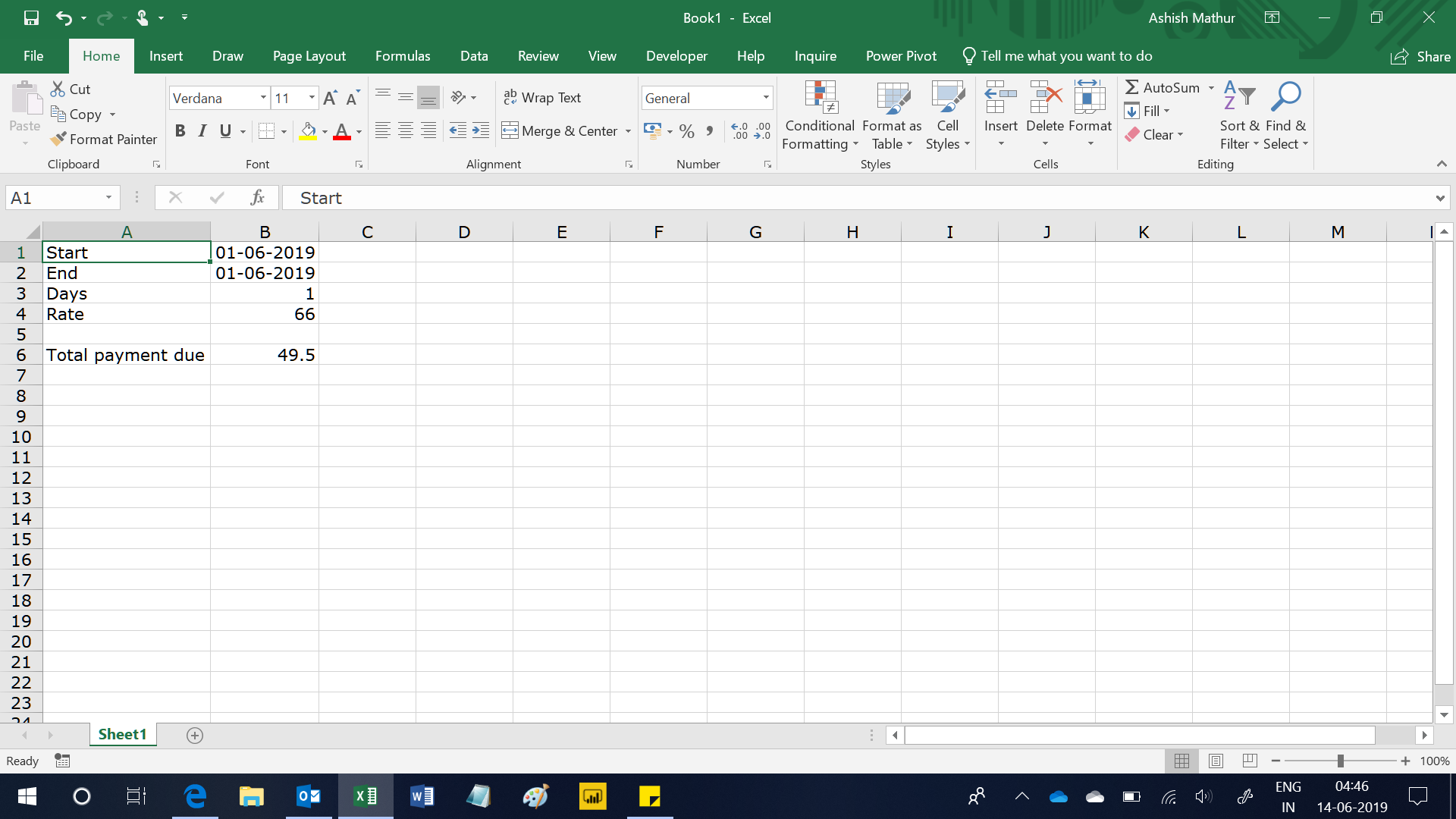Apply Percent Style number format
Viewport: 1456px width, 819px height.
point(687,130)
